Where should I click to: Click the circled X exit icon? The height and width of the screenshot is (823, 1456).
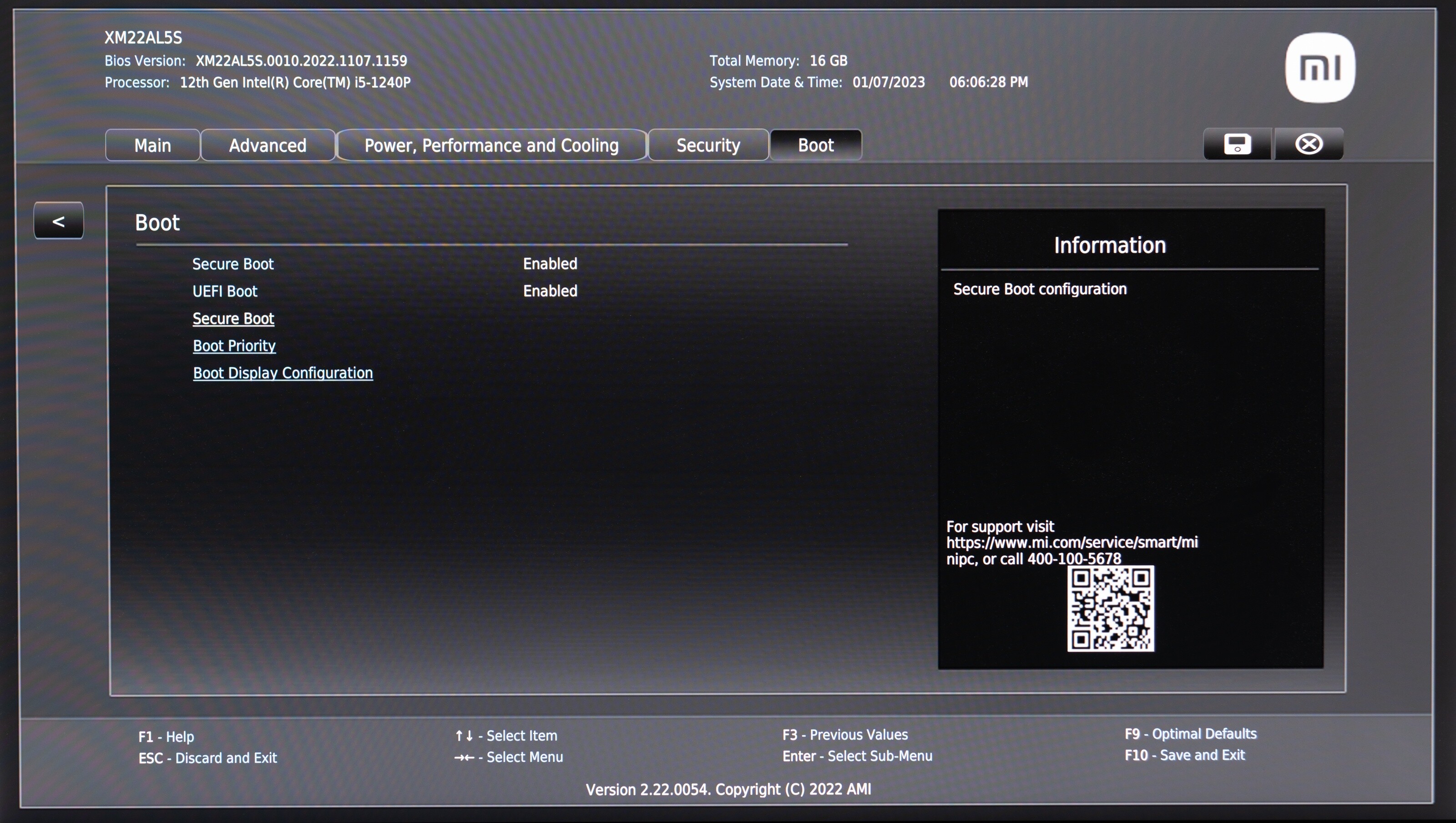[1309, 144]
